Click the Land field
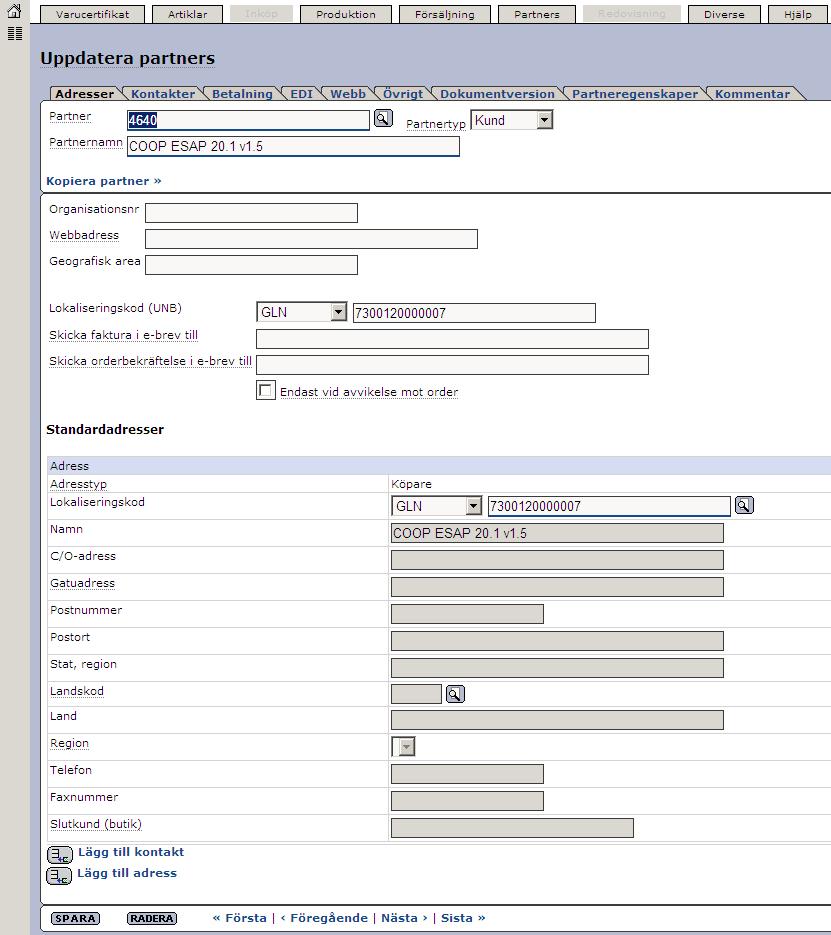Viewport: 831px width, 935px height. point(557,720)
